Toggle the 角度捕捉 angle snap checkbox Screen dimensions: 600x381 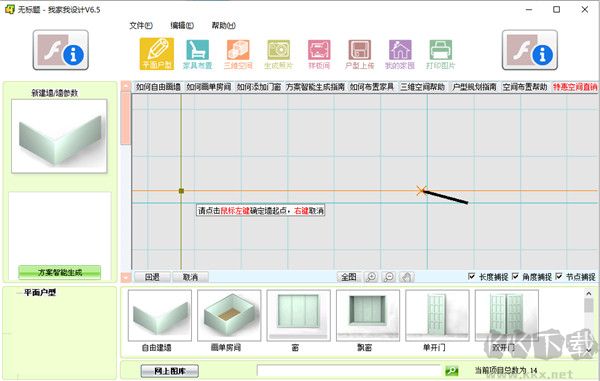pyautogui.click(x=515, y=276)
